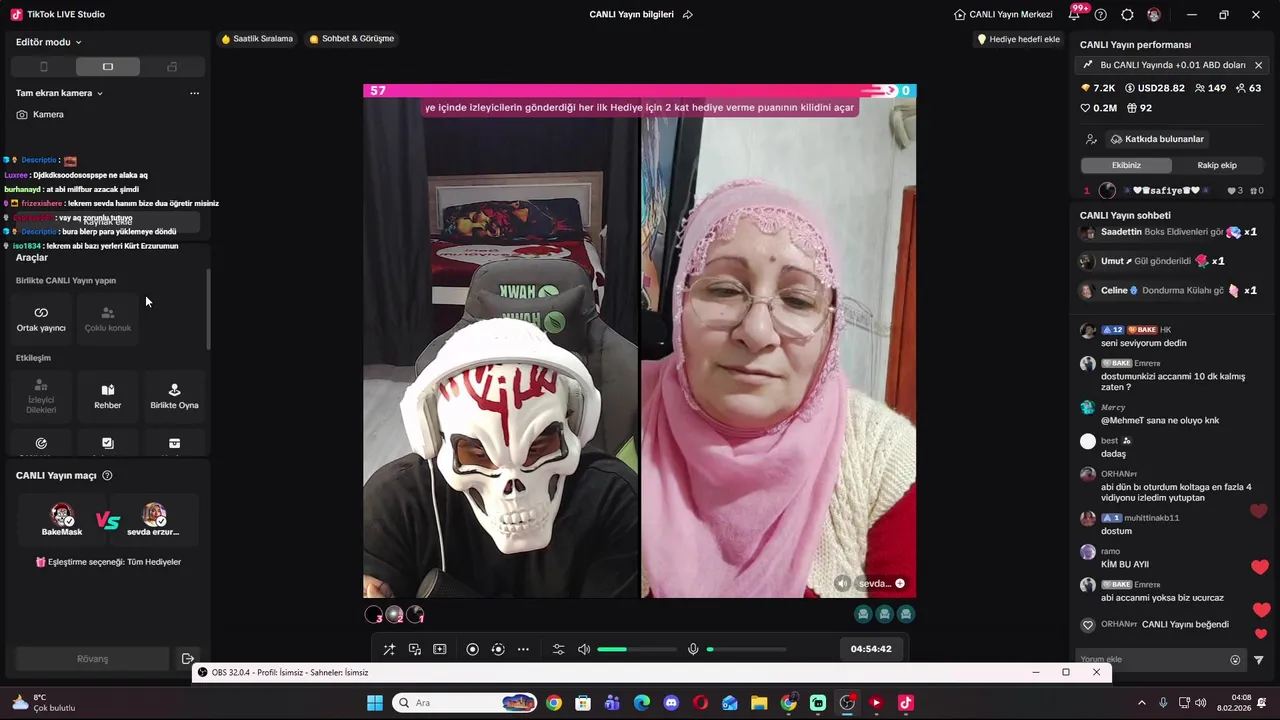This screenshot has width=1280, height=720.
Task: Open the settings gear in title bar
Action: [1127, 15]
